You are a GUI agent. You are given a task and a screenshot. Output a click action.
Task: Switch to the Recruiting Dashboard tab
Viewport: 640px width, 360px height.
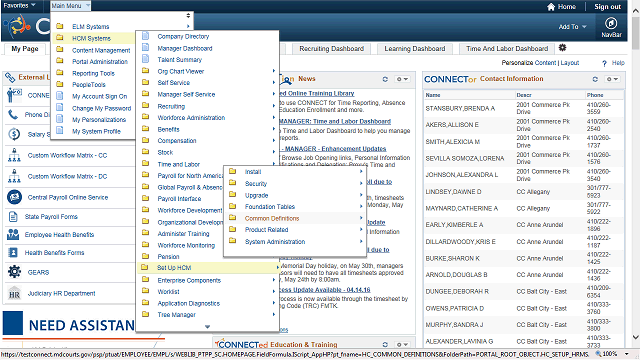(x=331, y=49)
